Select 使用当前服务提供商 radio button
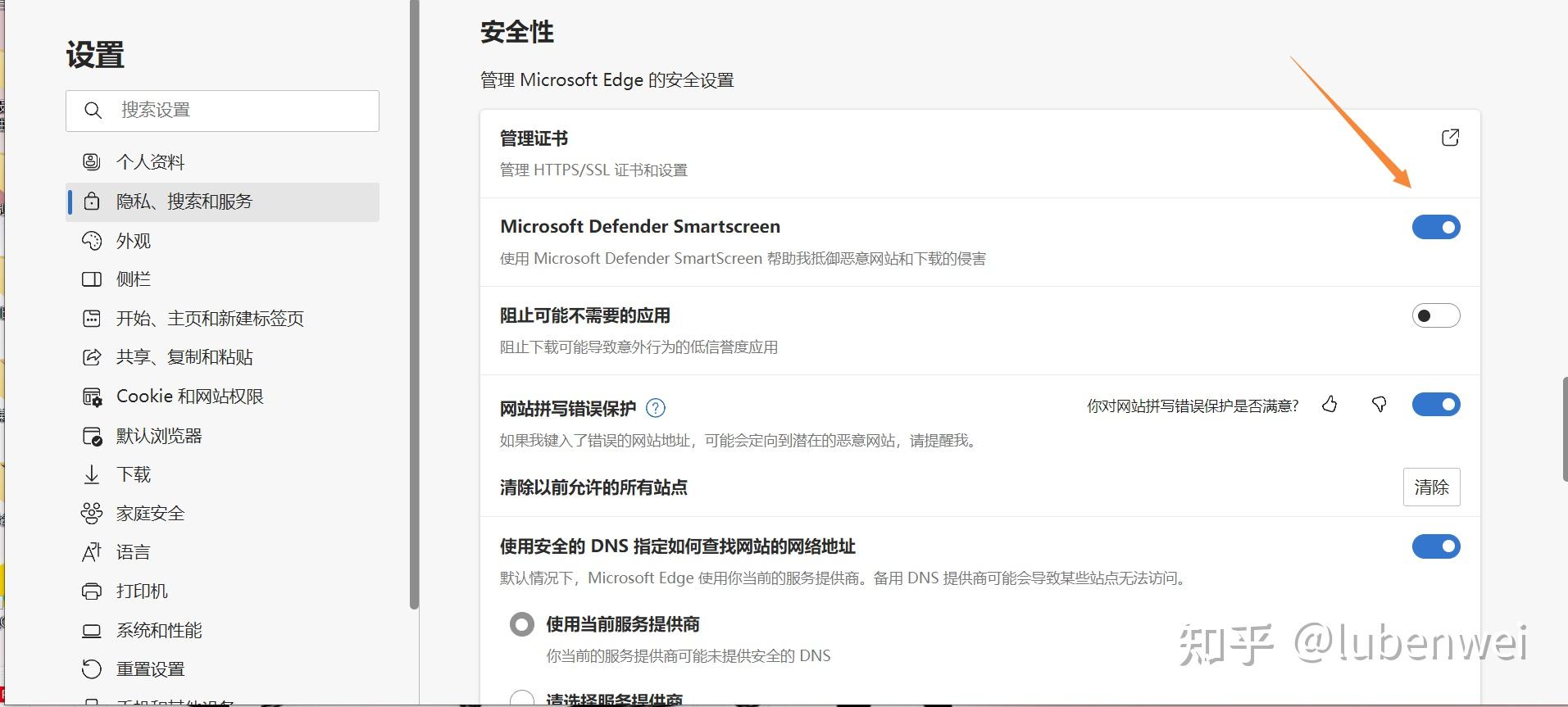Viewport: 1568px width, 707px height. click(522, 625)
